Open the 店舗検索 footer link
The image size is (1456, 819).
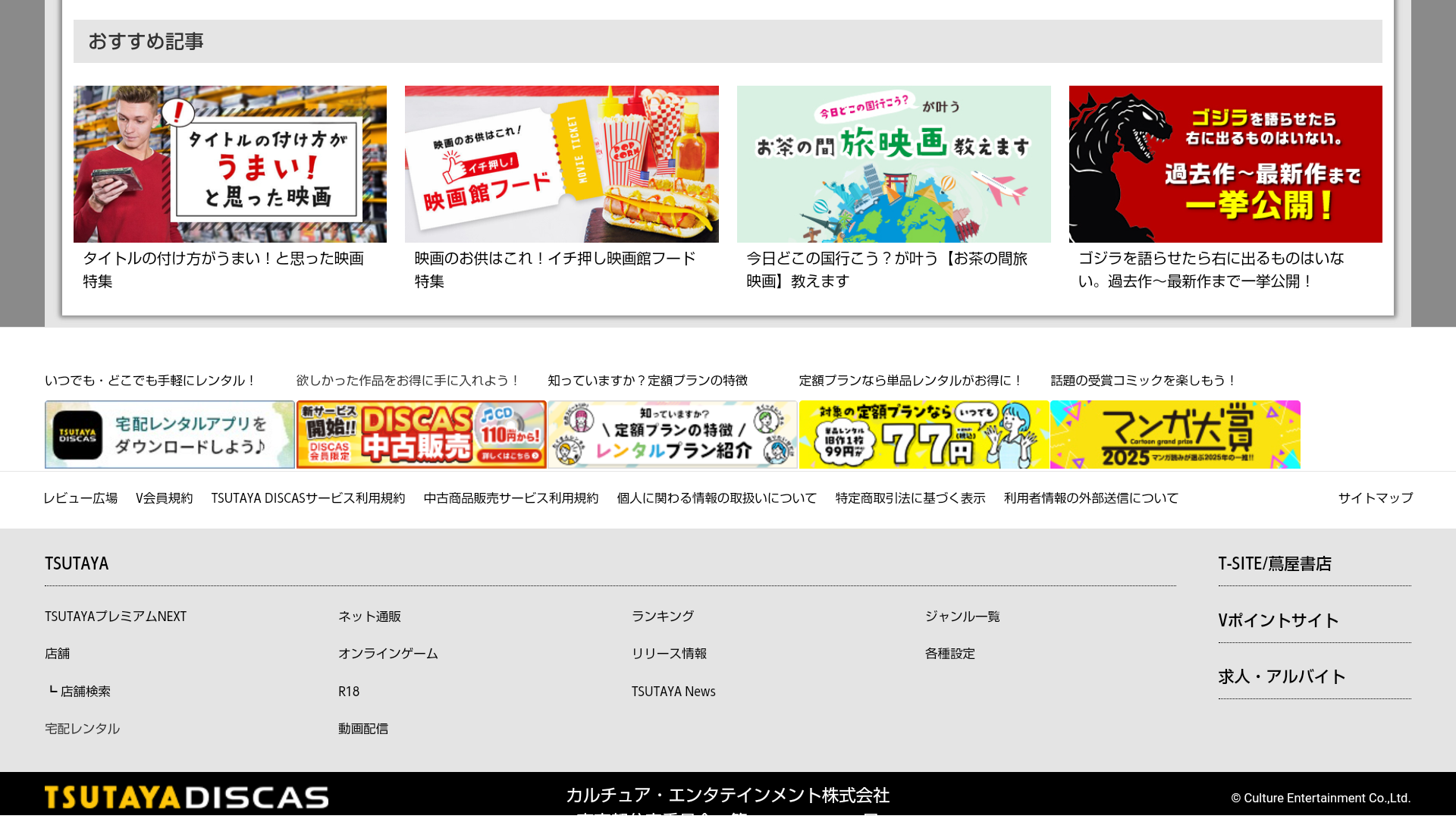pos(85,692)
